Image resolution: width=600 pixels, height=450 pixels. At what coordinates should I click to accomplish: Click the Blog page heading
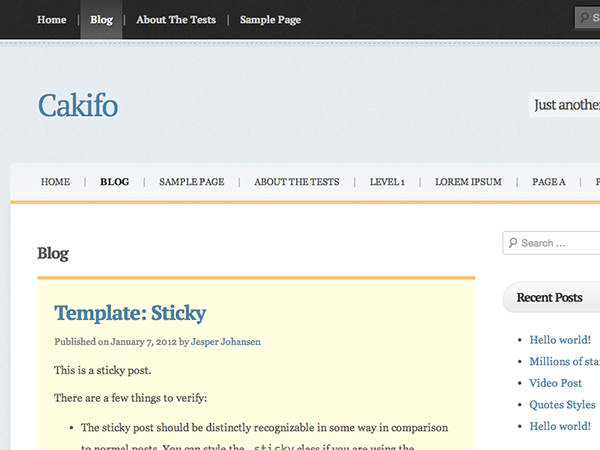point(53,254)
